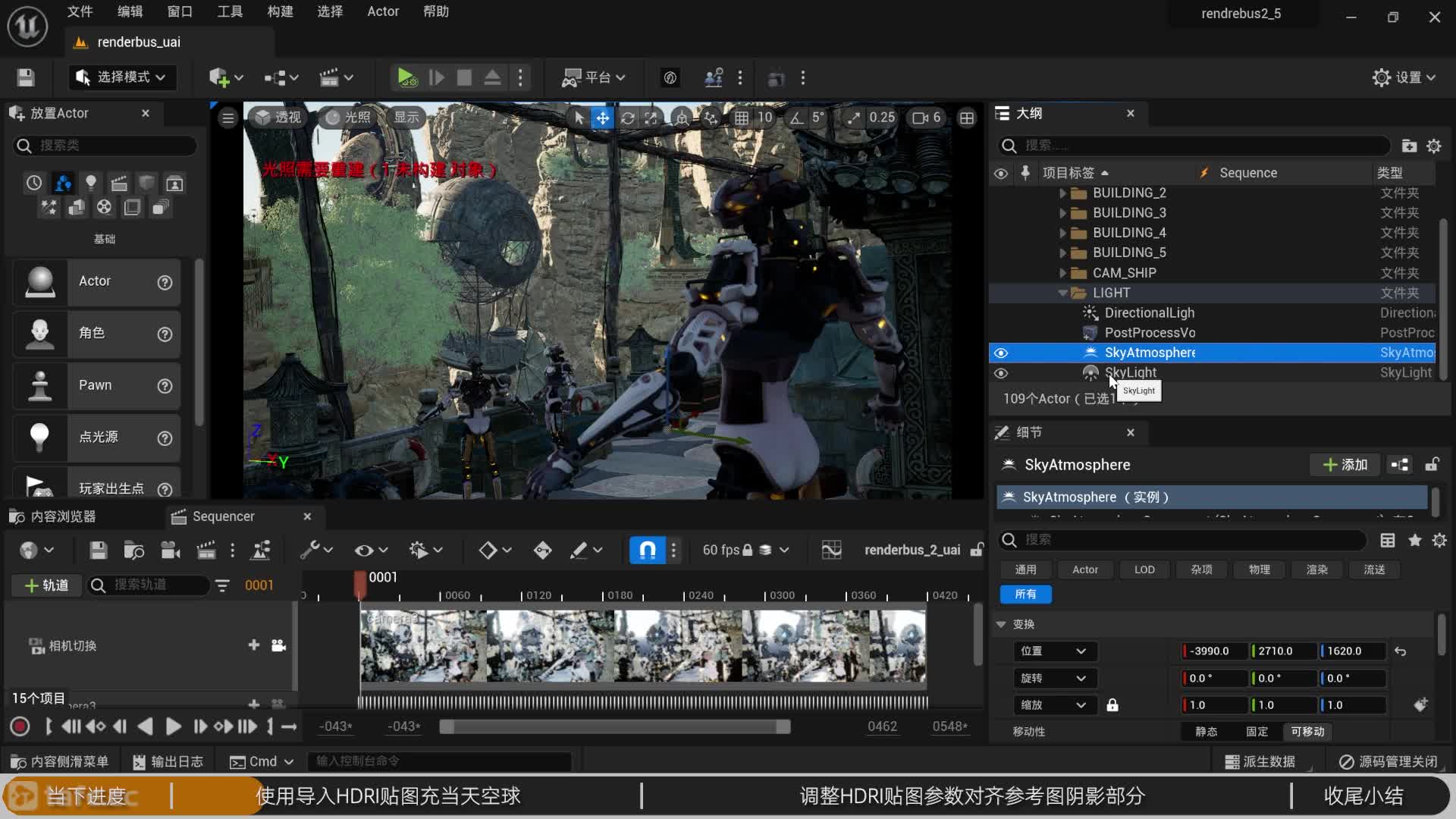The width and height of the screenshot is (1456, 819).
Task: Select the translate gizmo tool in the viewport
Action: pyautogui.click(x=603, y=118)
